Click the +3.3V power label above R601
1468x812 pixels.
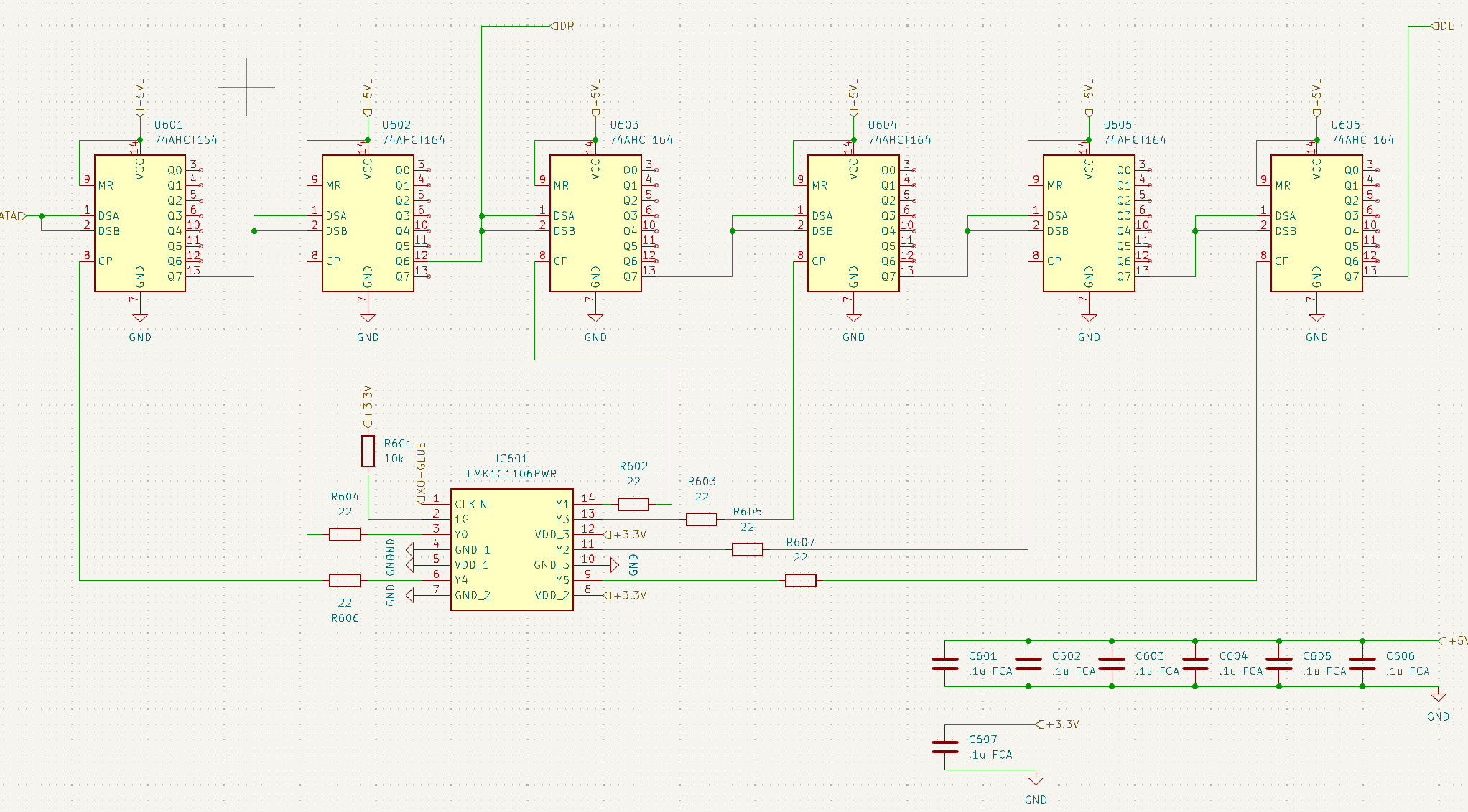368,406
